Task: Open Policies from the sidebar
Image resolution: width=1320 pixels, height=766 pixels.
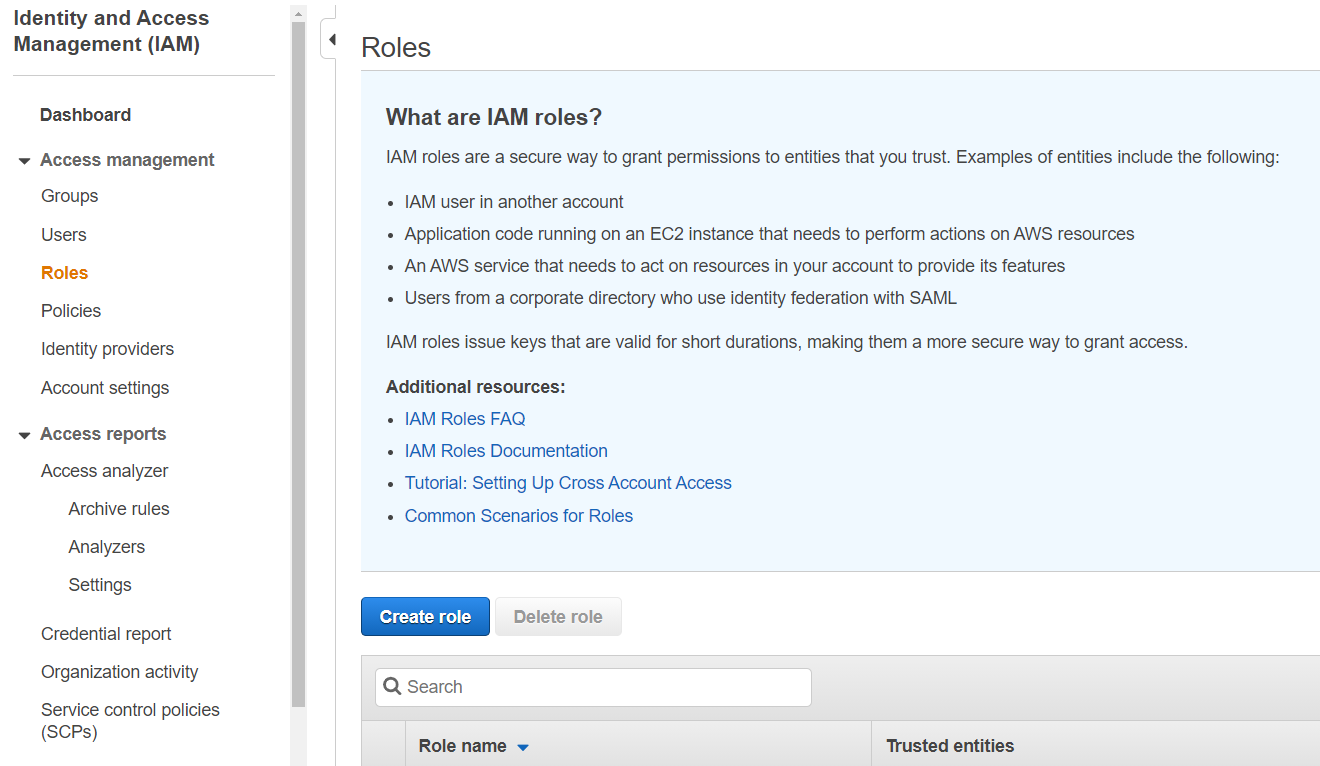Action: (x=70, y=311)
